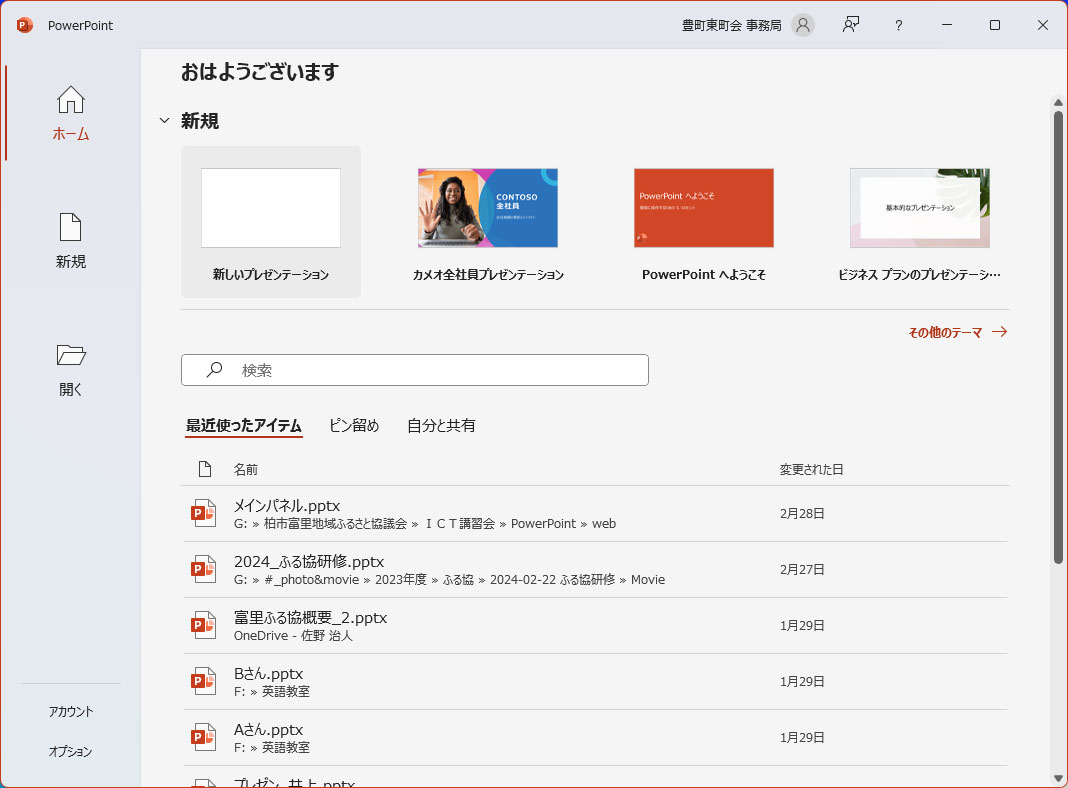Switch to the ピン留め tab

click(354, 426)
